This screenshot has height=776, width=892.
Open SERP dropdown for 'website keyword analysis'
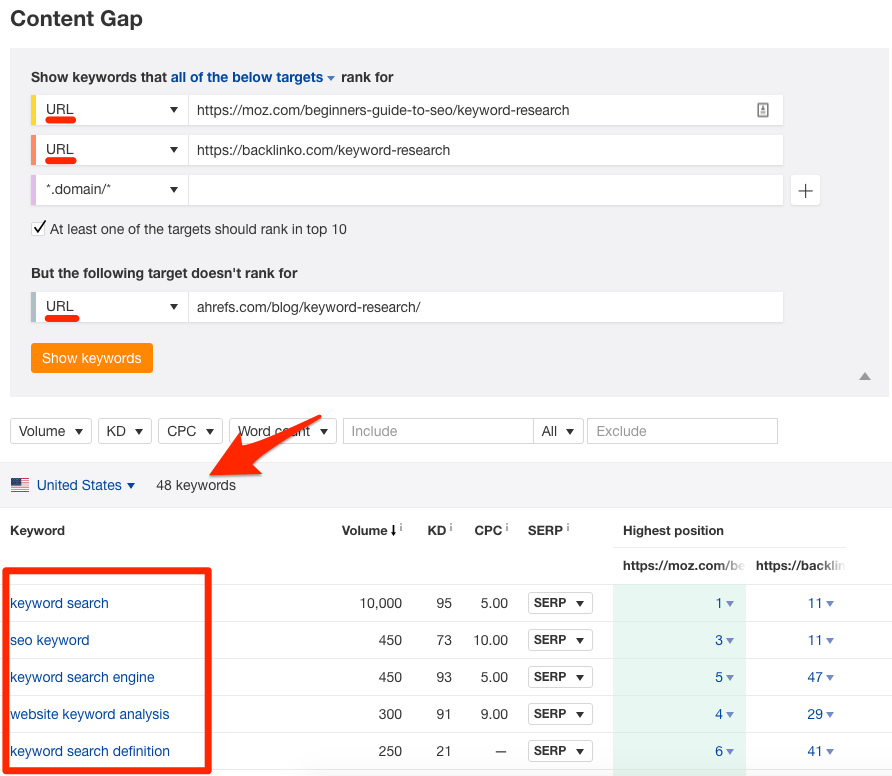coord(560,714)
